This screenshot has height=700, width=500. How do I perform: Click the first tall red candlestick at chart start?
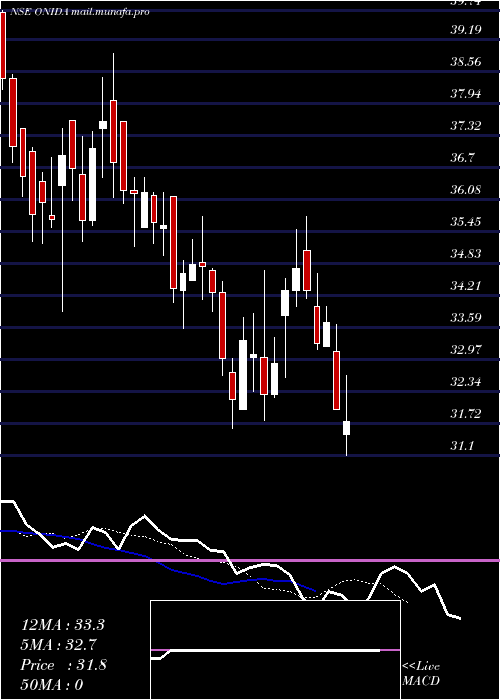coord(3,45)
